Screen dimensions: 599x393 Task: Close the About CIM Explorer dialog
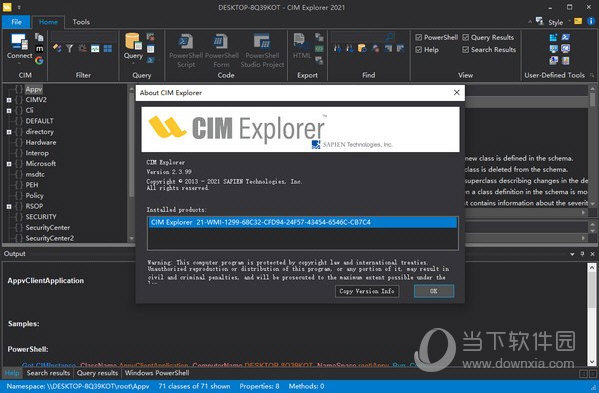pyautogui.click(x=457, y=92)
